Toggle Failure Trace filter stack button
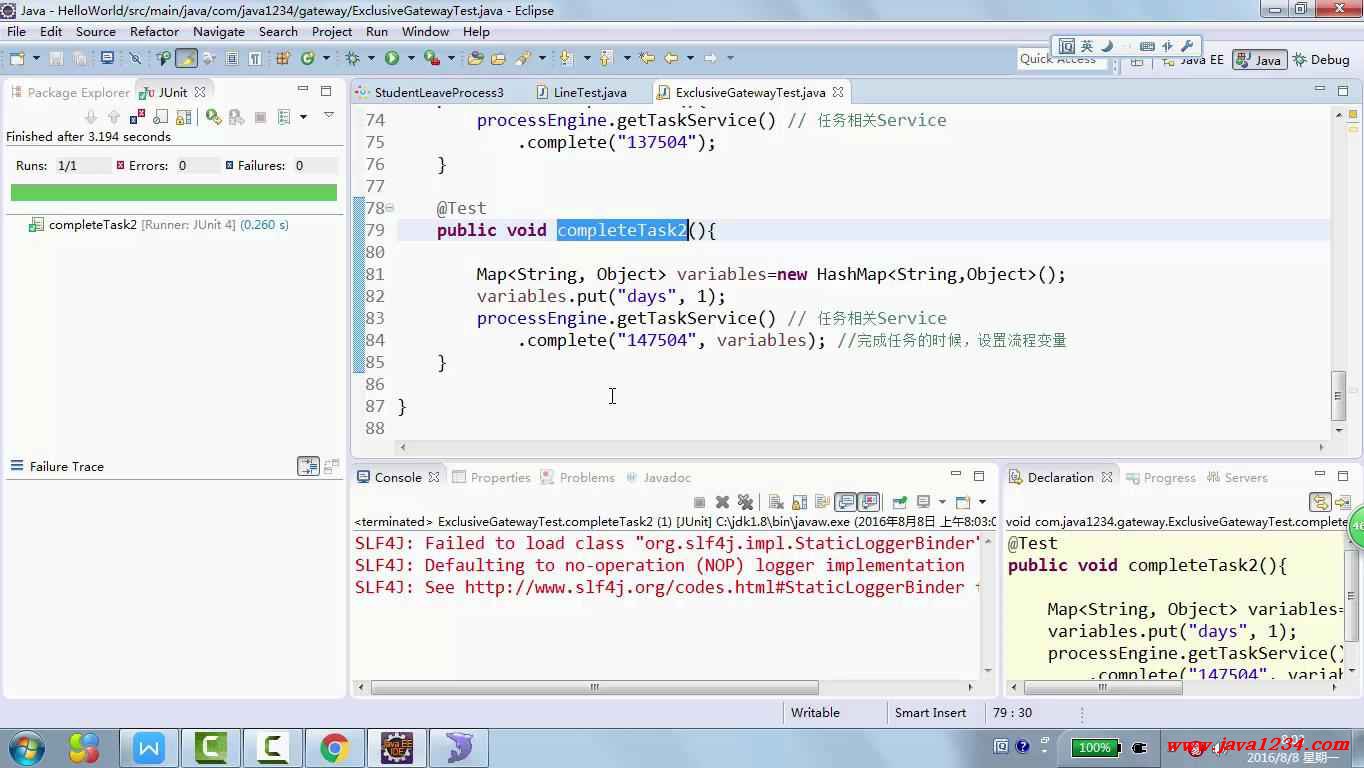Screen dimensions: 1364x768 point(308,467)
